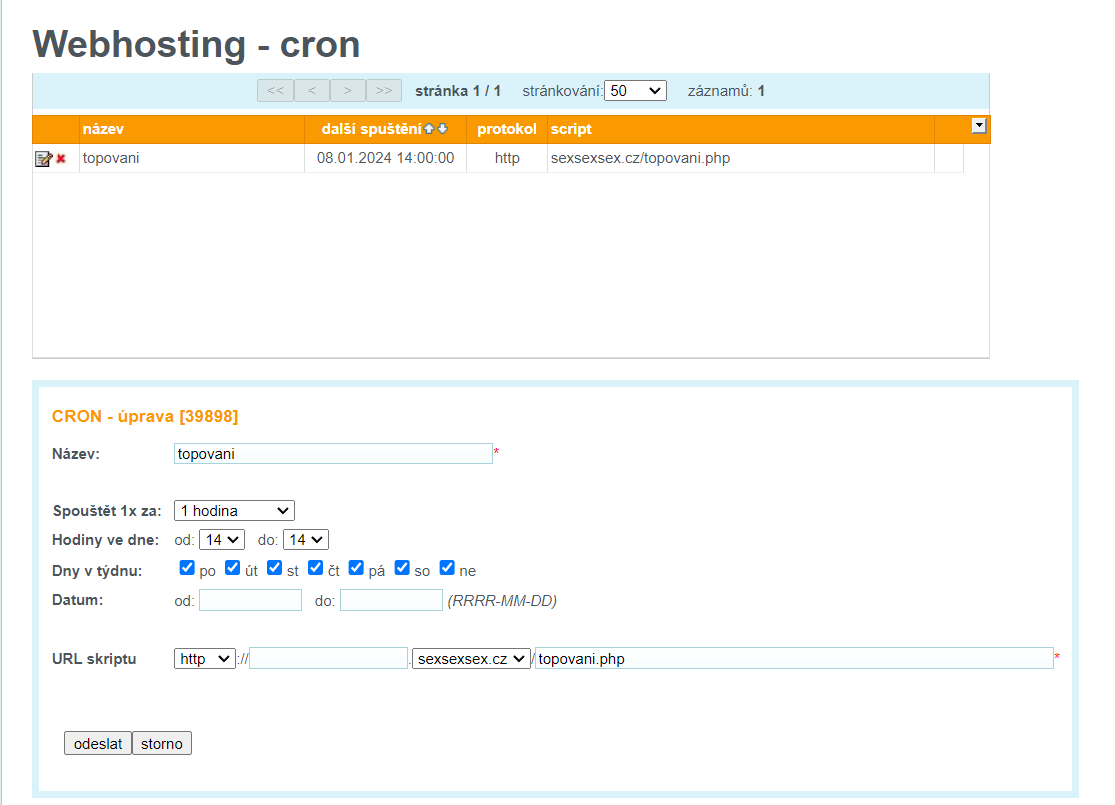
Task: Go to first page using << button
Action: coord(275,91)
